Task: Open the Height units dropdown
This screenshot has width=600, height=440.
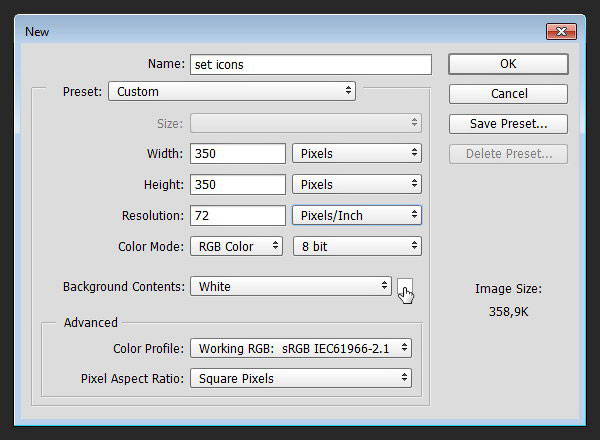Action: (357, 184)
